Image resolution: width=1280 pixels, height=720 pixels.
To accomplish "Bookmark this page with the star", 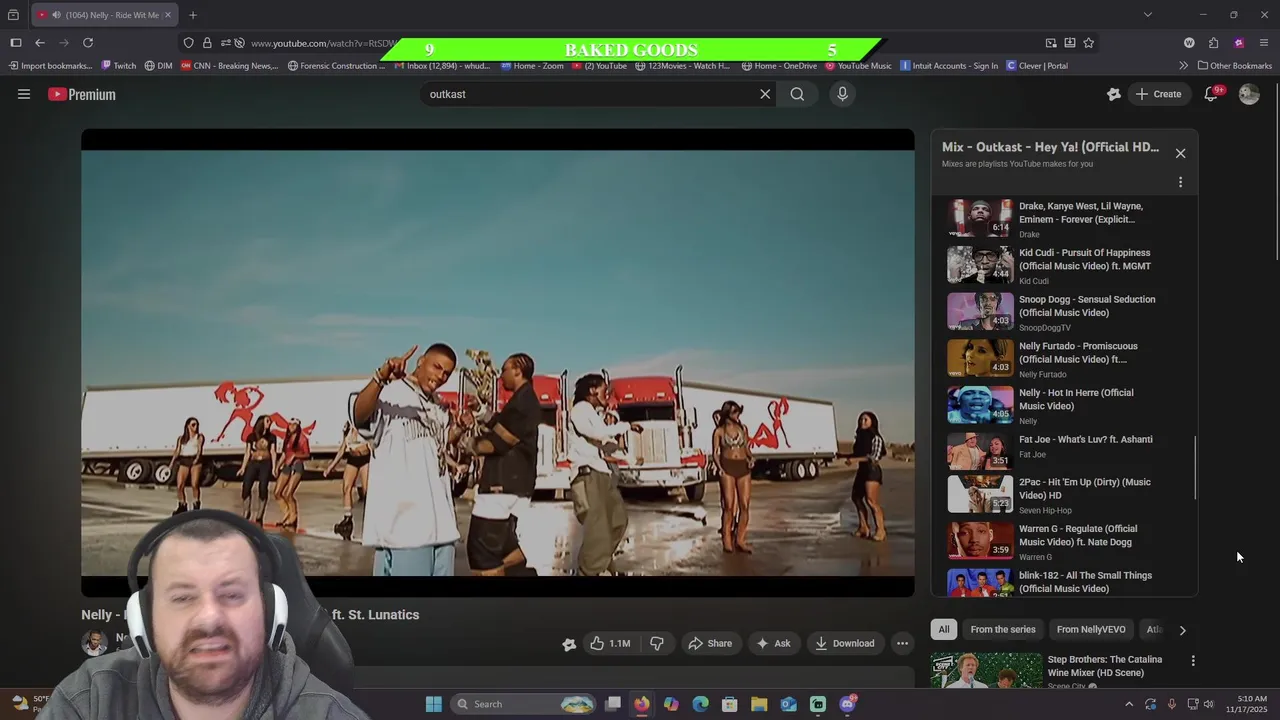I will click(x=1088, y=43).
